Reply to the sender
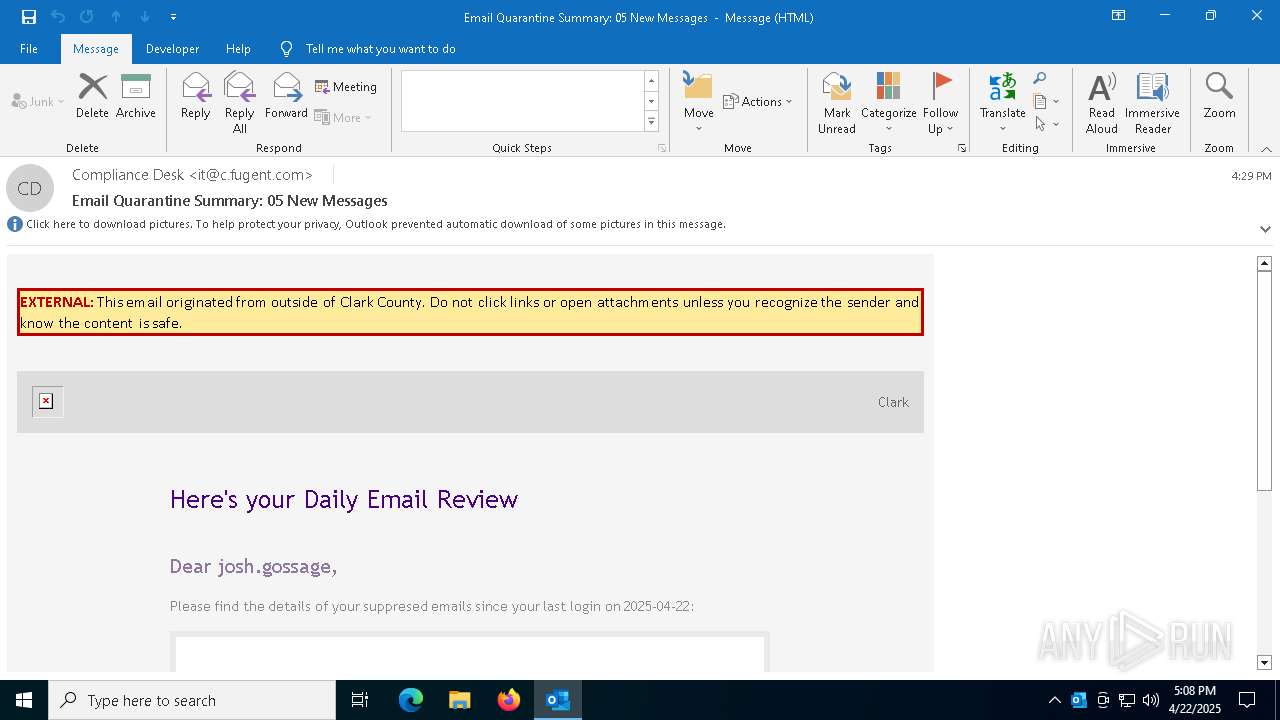Viewport: 1280px width, 720px height. (196, 96)
